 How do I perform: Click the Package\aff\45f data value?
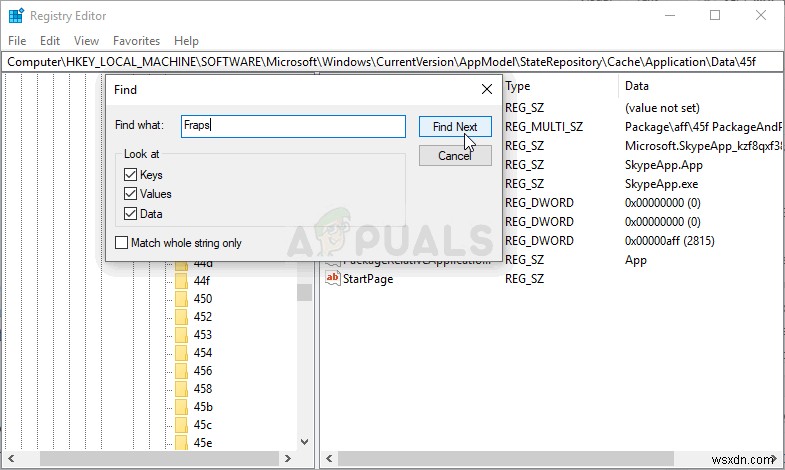pos(703,127)
